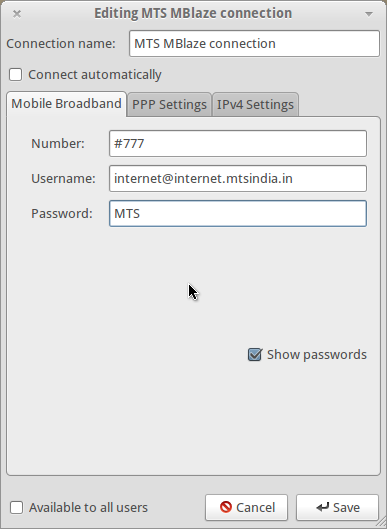Focus the Connection name text field
The width and height of the screenshot is (387, 529).
(254, 44)
